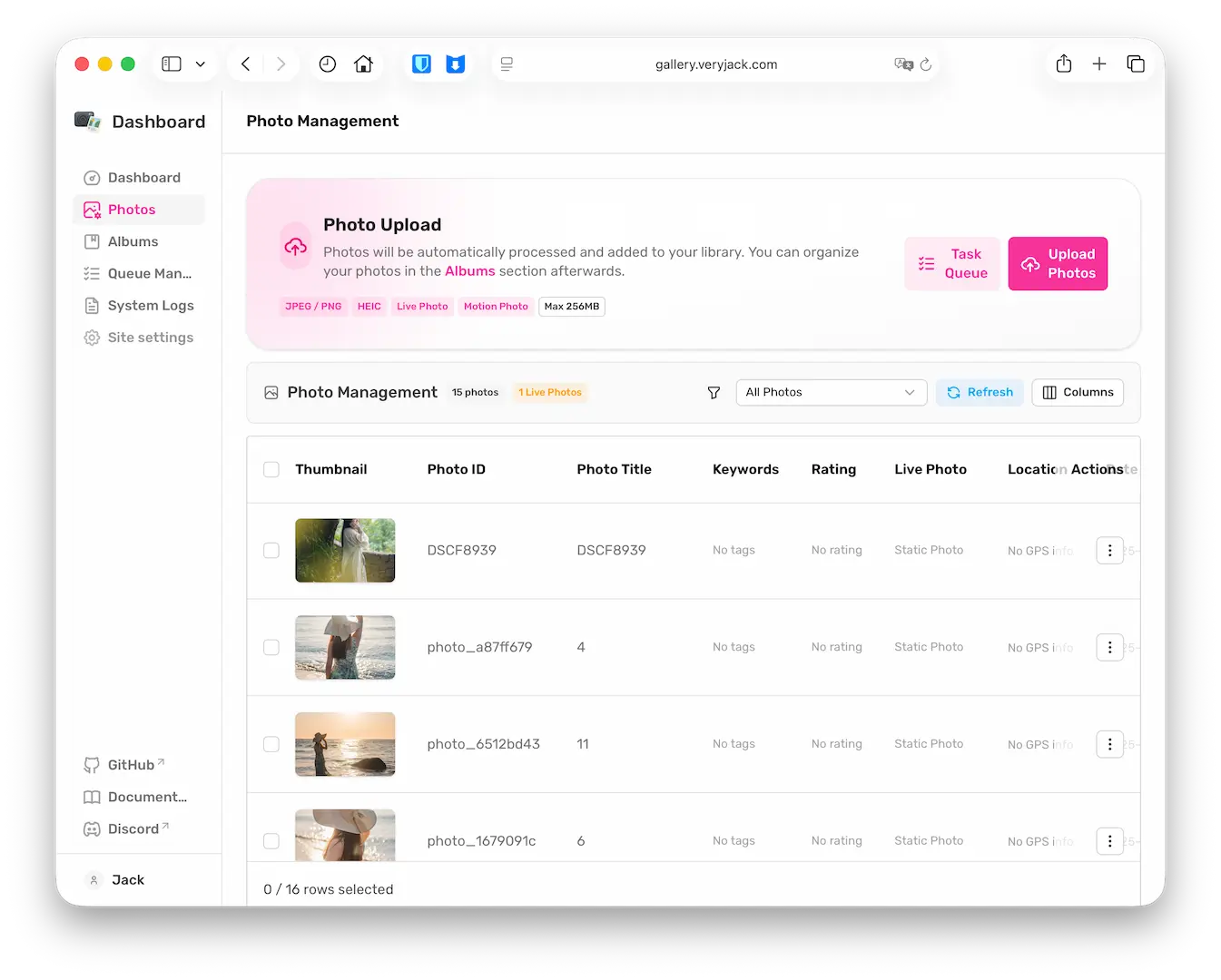Image resolution: width=1221 pixels, height=980 pixels.
Task: Open the browser history clock icon
Action: click(x=328, y=64)
